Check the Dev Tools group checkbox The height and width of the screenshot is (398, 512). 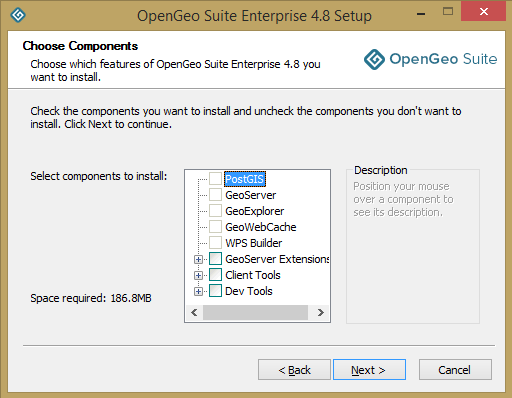click(x=215, y=291)
